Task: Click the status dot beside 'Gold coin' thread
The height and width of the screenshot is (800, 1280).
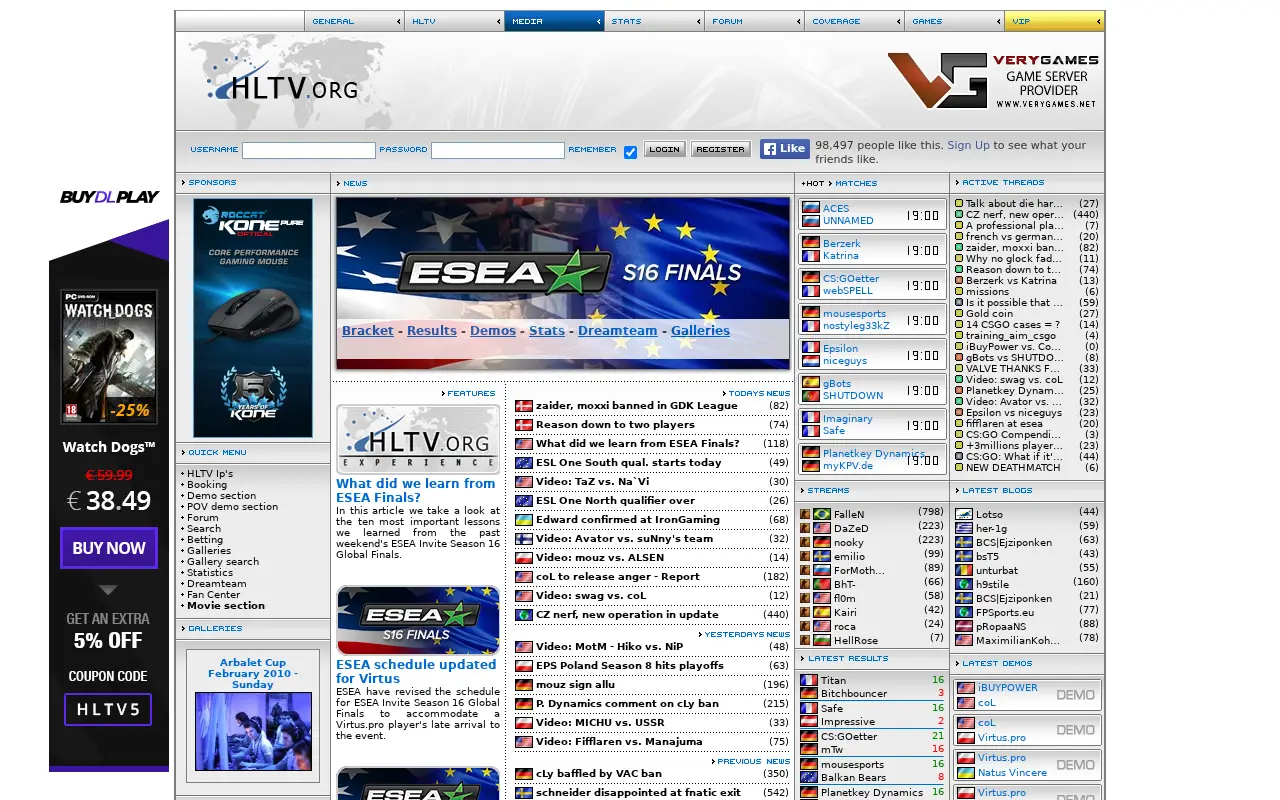Action: (x=959, y=314)
